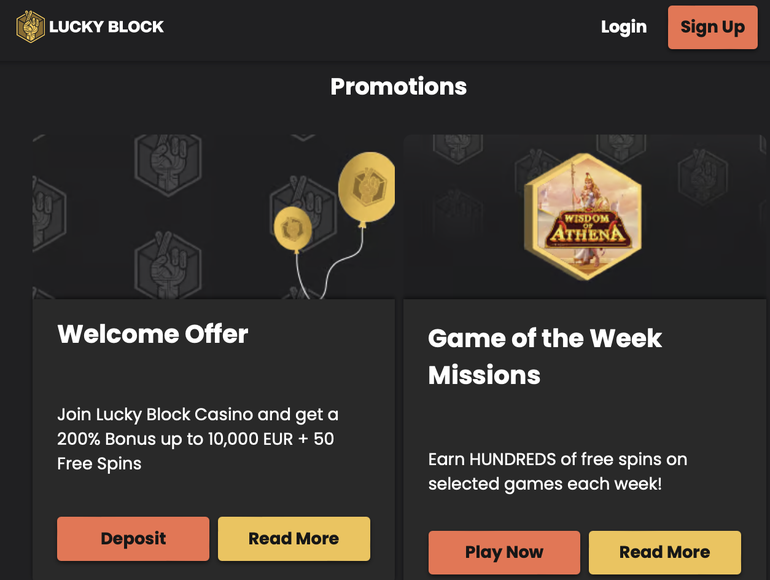Open Read More for the Welcome Offer
The height and width of the screenshot is (580, 770).
click(x=293, y=538)
